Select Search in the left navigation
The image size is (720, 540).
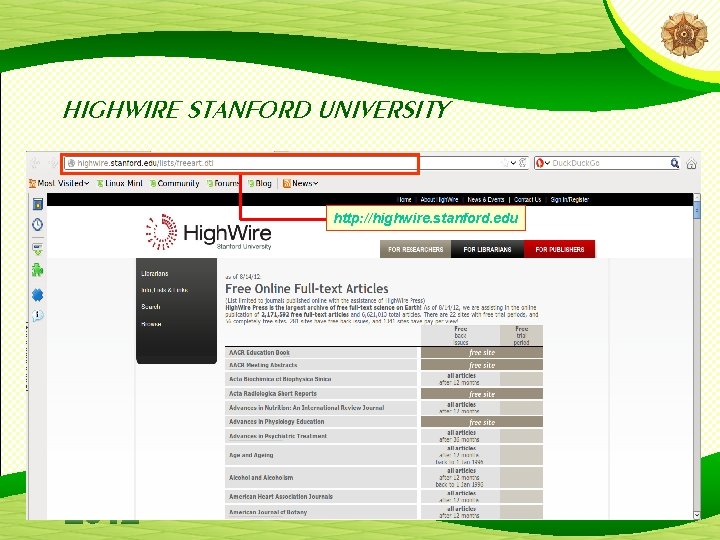151,307
